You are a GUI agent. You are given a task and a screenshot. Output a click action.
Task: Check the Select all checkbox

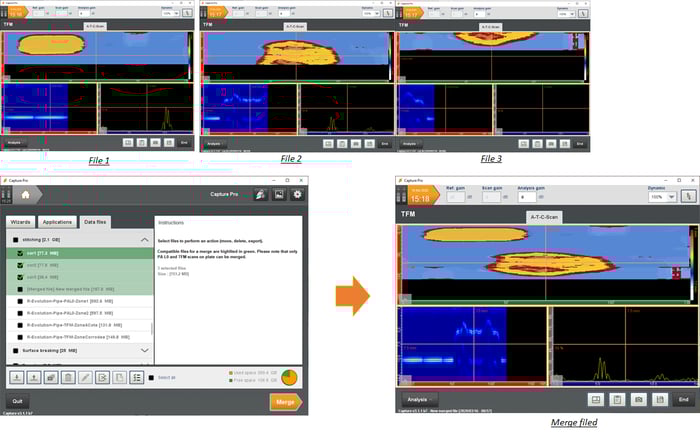coord(151,378)
